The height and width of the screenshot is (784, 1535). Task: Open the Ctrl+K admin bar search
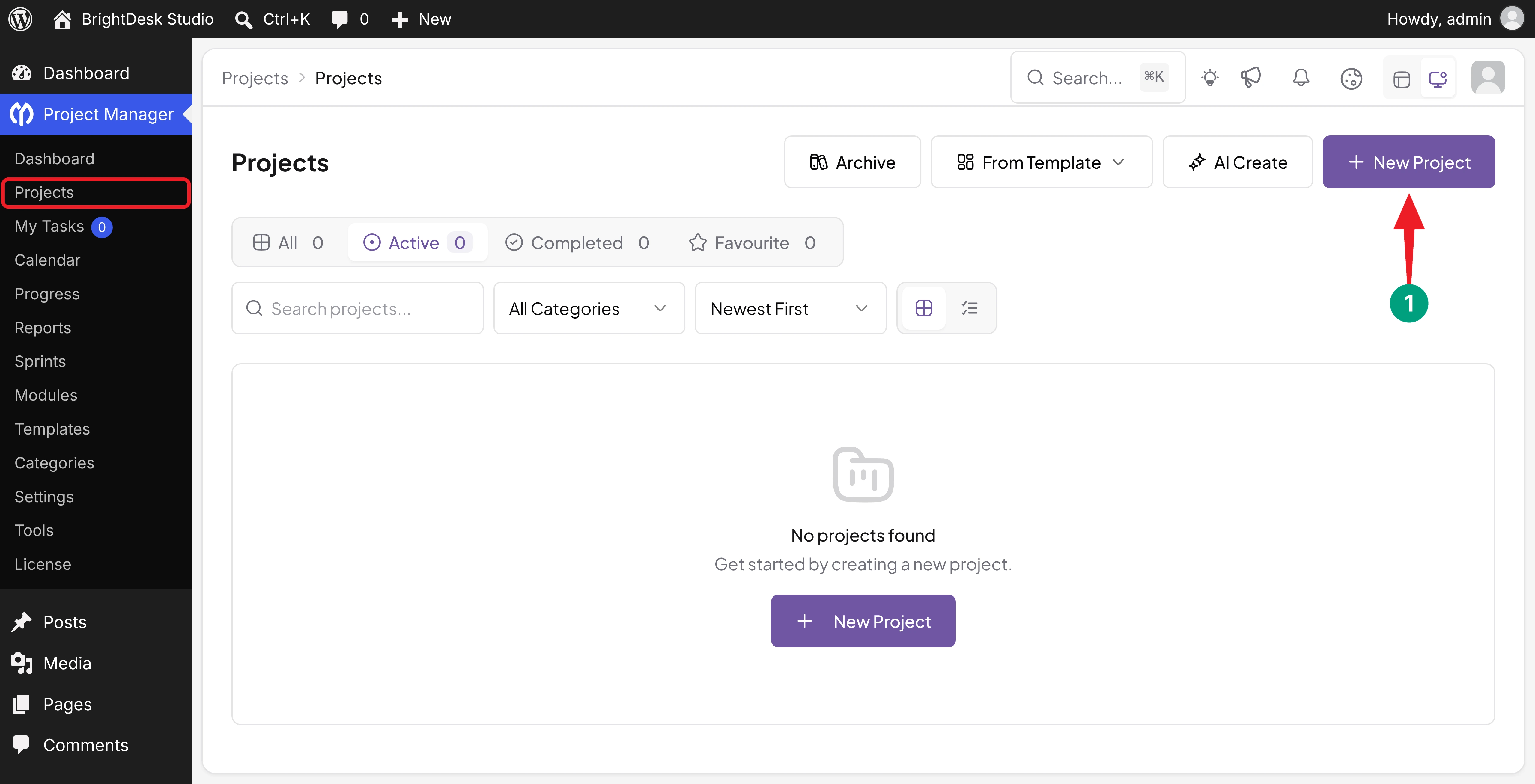272,19
